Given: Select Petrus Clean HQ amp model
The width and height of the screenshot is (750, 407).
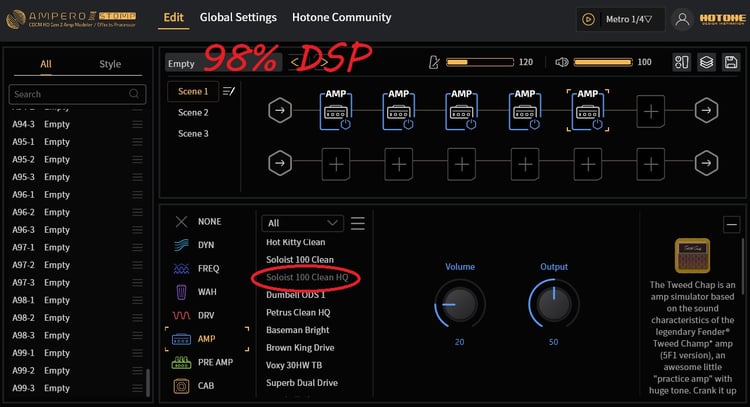Looking at the screenshot, I should 298,313.
